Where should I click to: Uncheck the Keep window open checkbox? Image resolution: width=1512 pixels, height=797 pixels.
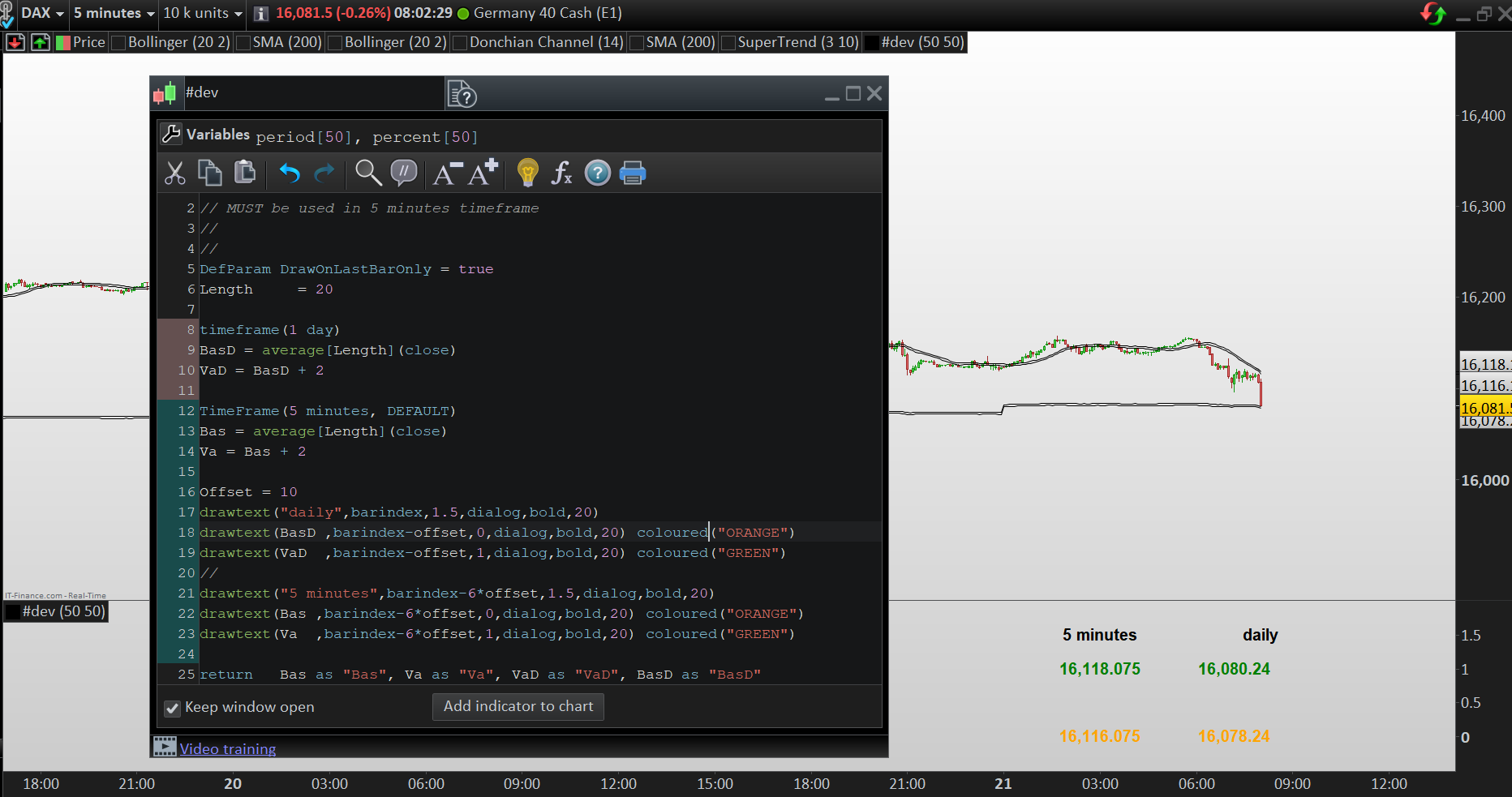tap(172, 708)
